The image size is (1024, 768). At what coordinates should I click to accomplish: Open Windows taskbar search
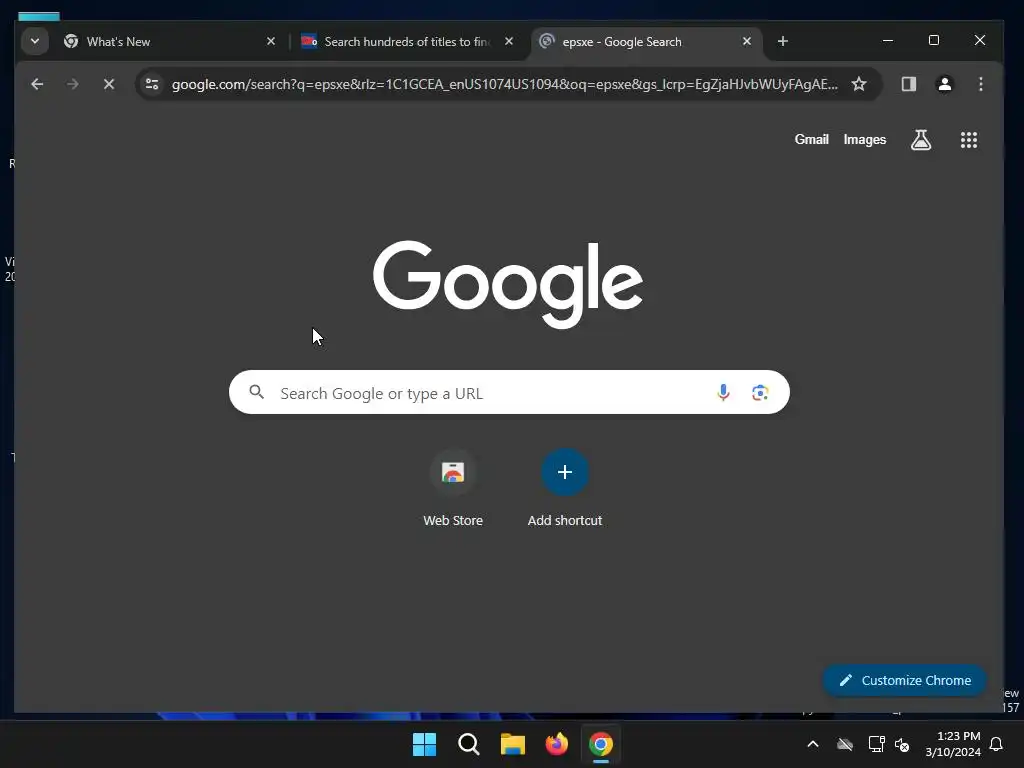[468, 744]
